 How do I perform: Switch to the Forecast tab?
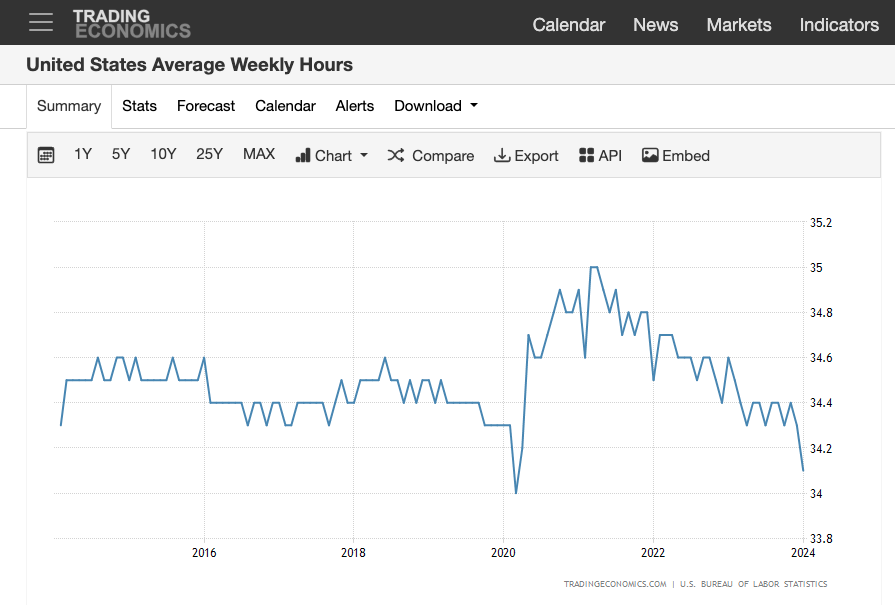[206, 106]
